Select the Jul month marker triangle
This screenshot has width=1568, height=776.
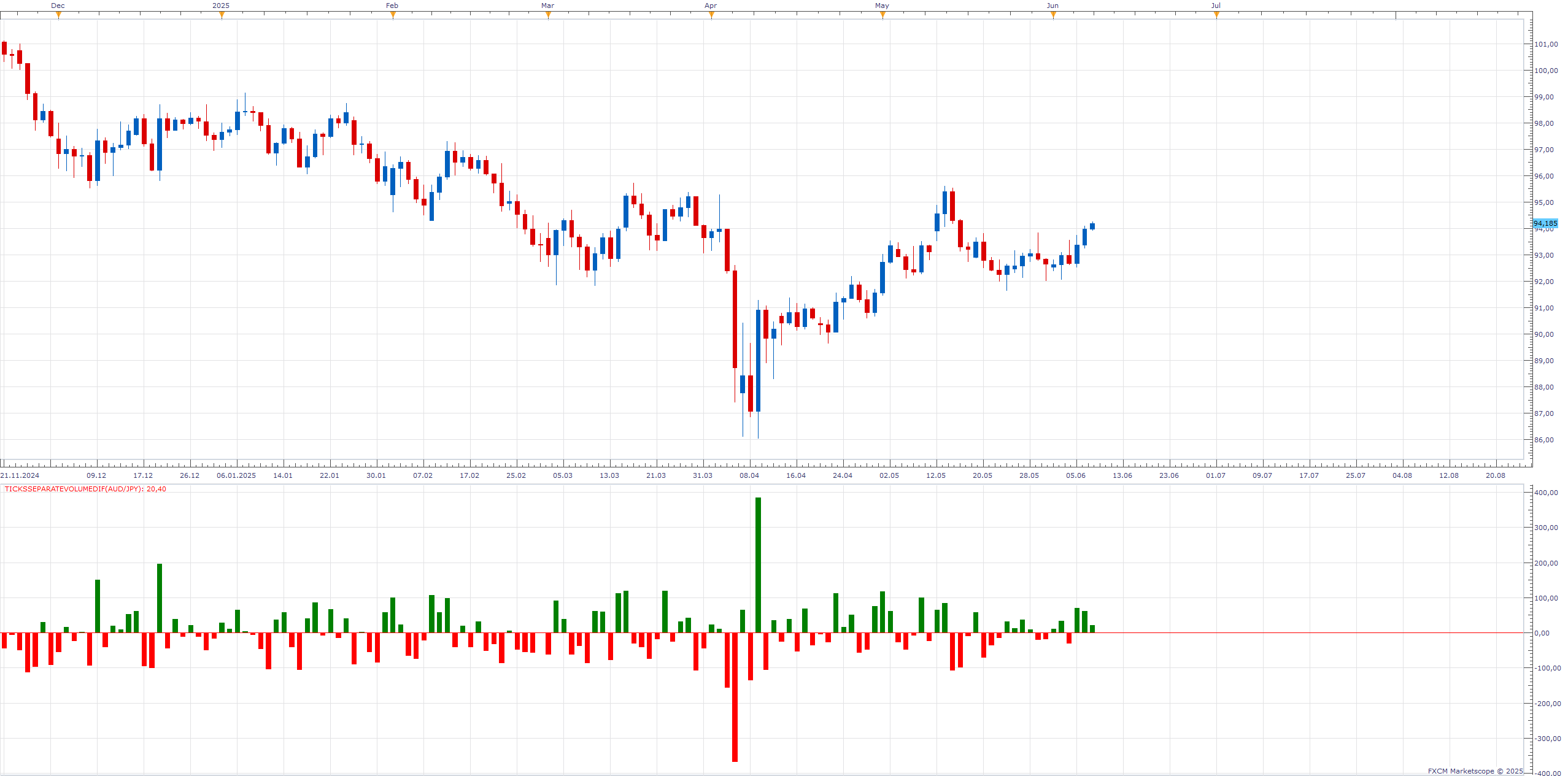coord(1216,15)
